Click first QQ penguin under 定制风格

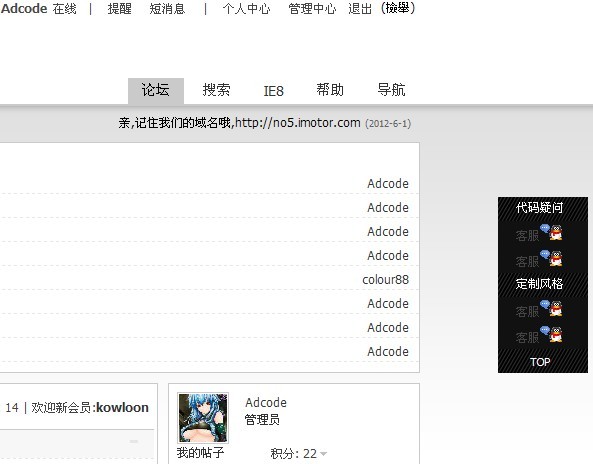pyautogui.click(x=551, y=309)
